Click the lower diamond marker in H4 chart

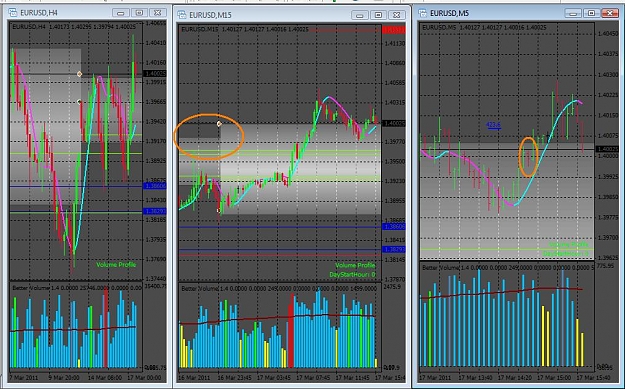pos(79,102)
